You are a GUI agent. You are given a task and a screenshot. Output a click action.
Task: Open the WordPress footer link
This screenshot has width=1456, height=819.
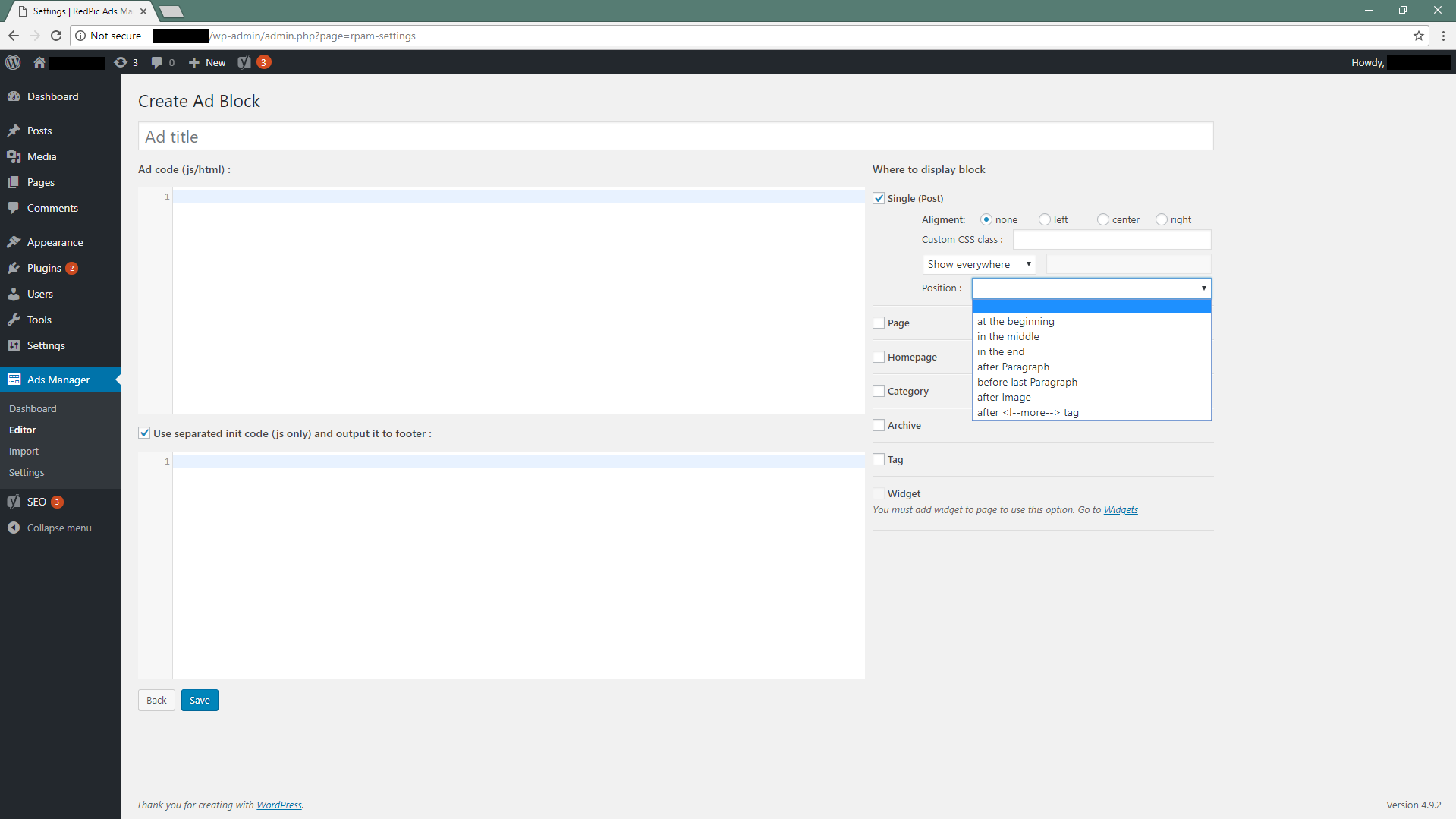(278, 805)
